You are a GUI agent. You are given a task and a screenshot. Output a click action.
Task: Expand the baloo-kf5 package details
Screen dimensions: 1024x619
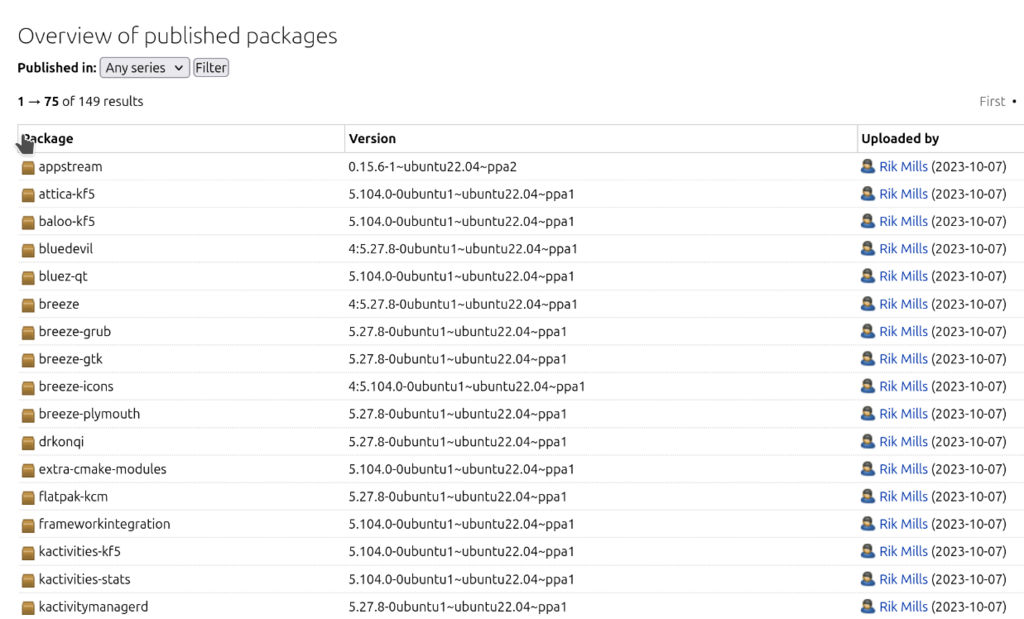pyautogui.click(x=66, y=222)
